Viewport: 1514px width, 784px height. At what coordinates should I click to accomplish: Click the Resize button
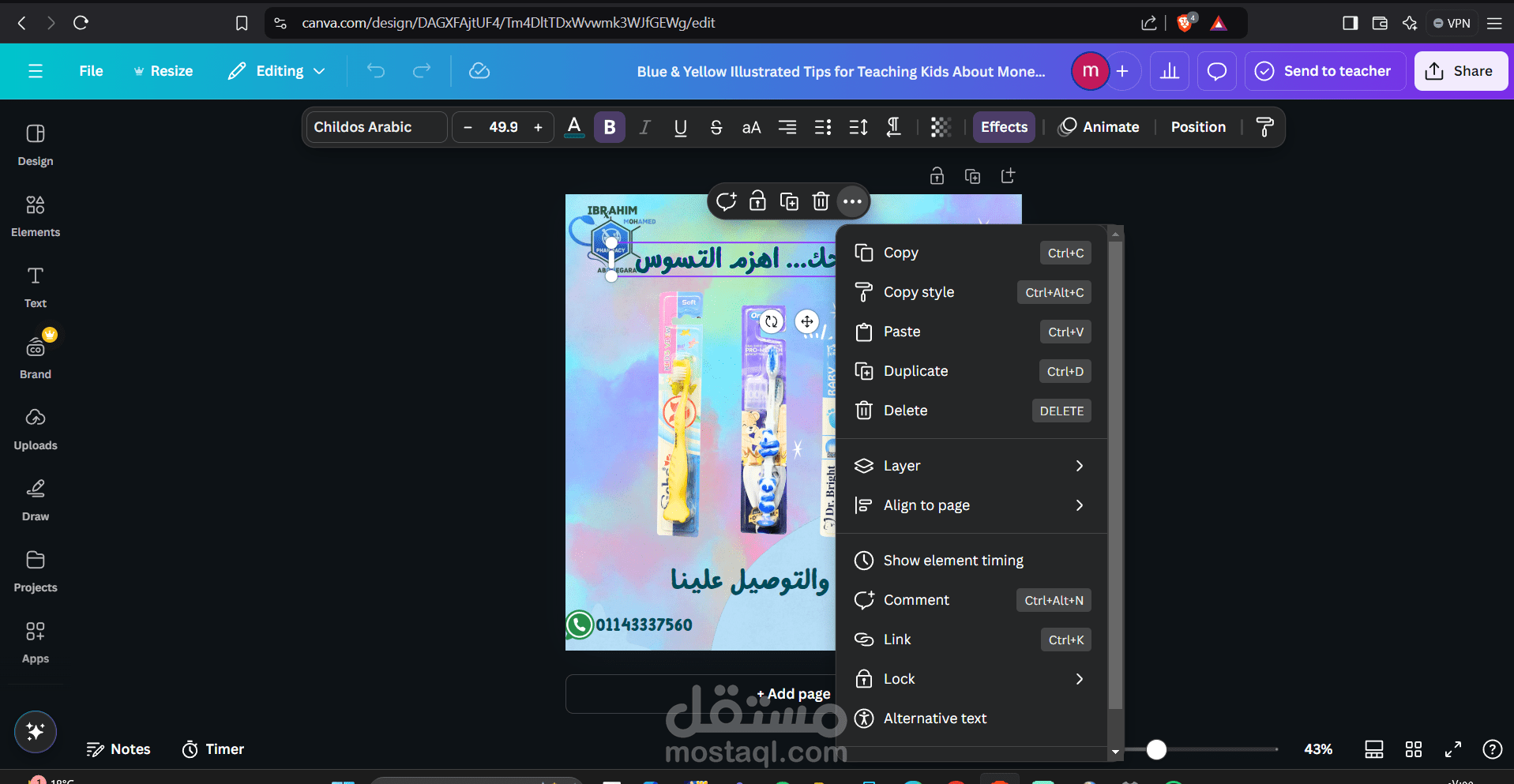pos(163,71)
